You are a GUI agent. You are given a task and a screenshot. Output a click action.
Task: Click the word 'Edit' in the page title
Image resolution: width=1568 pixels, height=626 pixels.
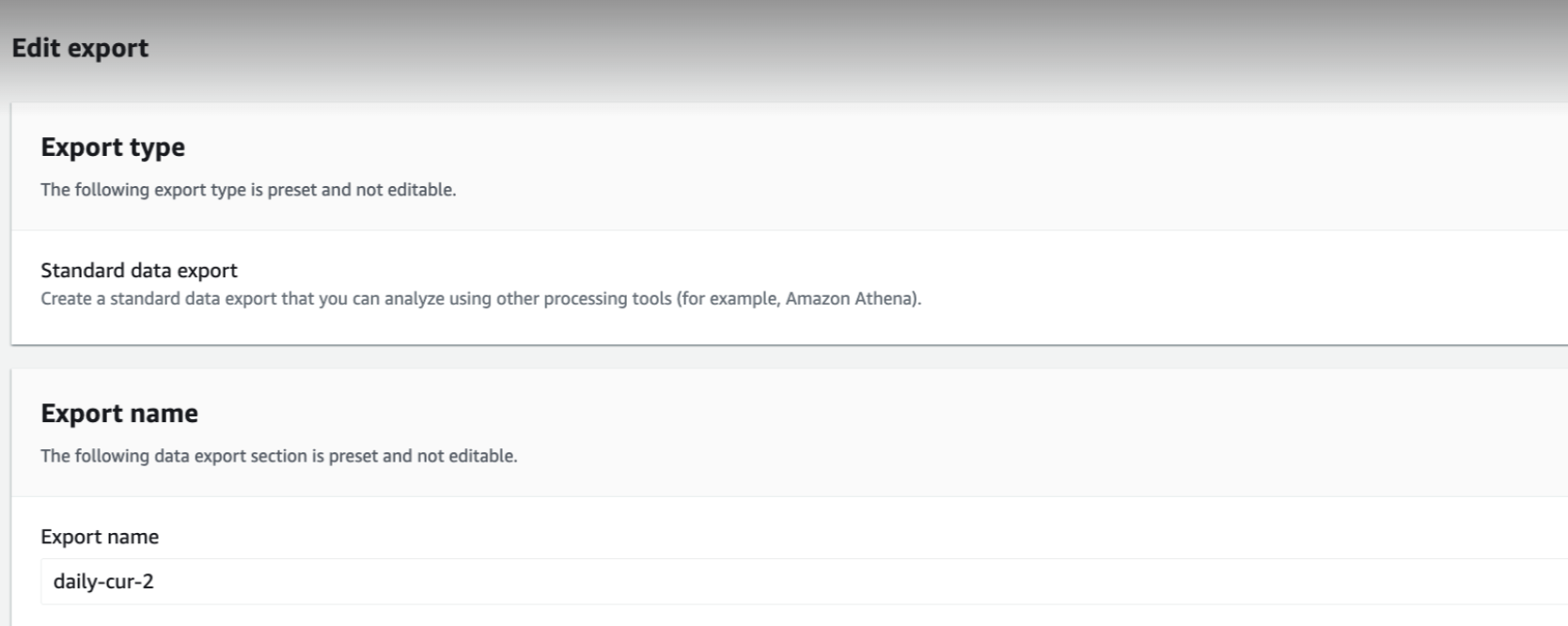(36, 48)
